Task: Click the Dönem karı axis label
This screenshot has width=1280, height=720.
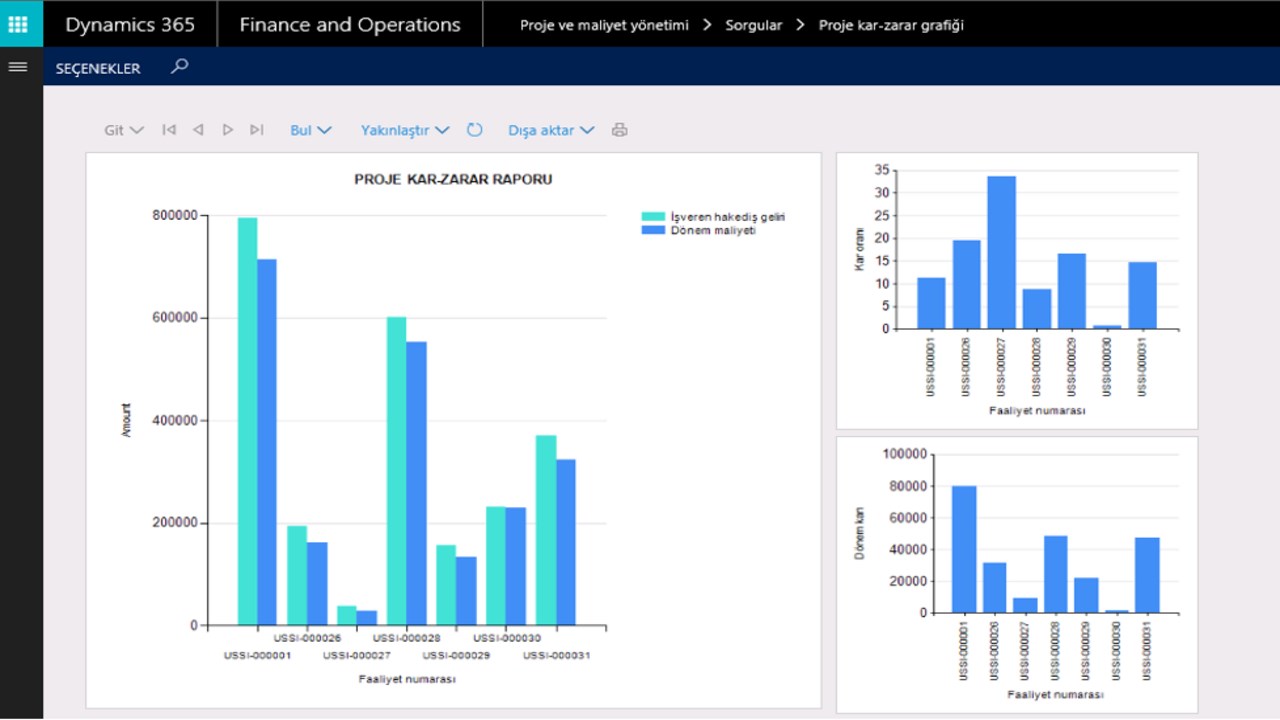Action: coord(859,533)
